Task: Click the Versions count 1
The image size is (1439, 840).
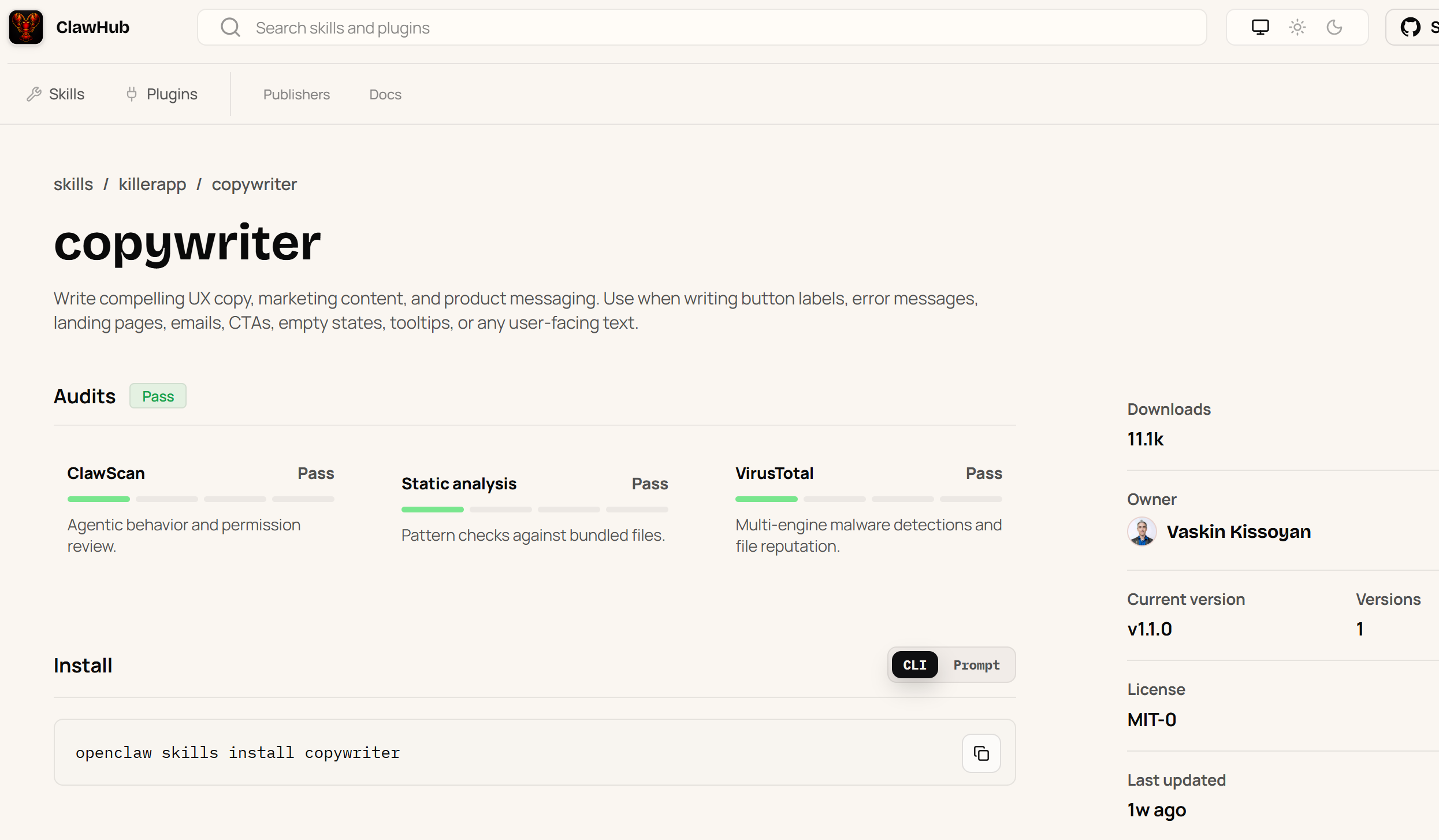Action: (1360, 629)
